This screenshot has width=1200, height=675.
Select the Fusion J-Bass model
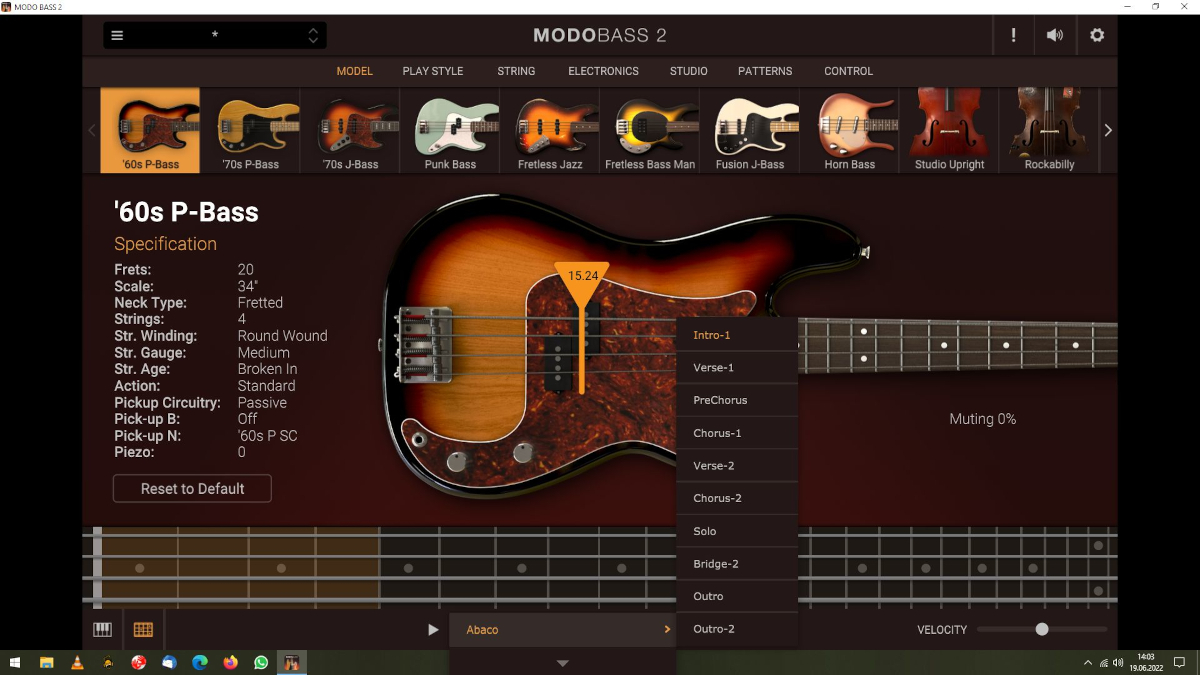click(x=750, y=130)
